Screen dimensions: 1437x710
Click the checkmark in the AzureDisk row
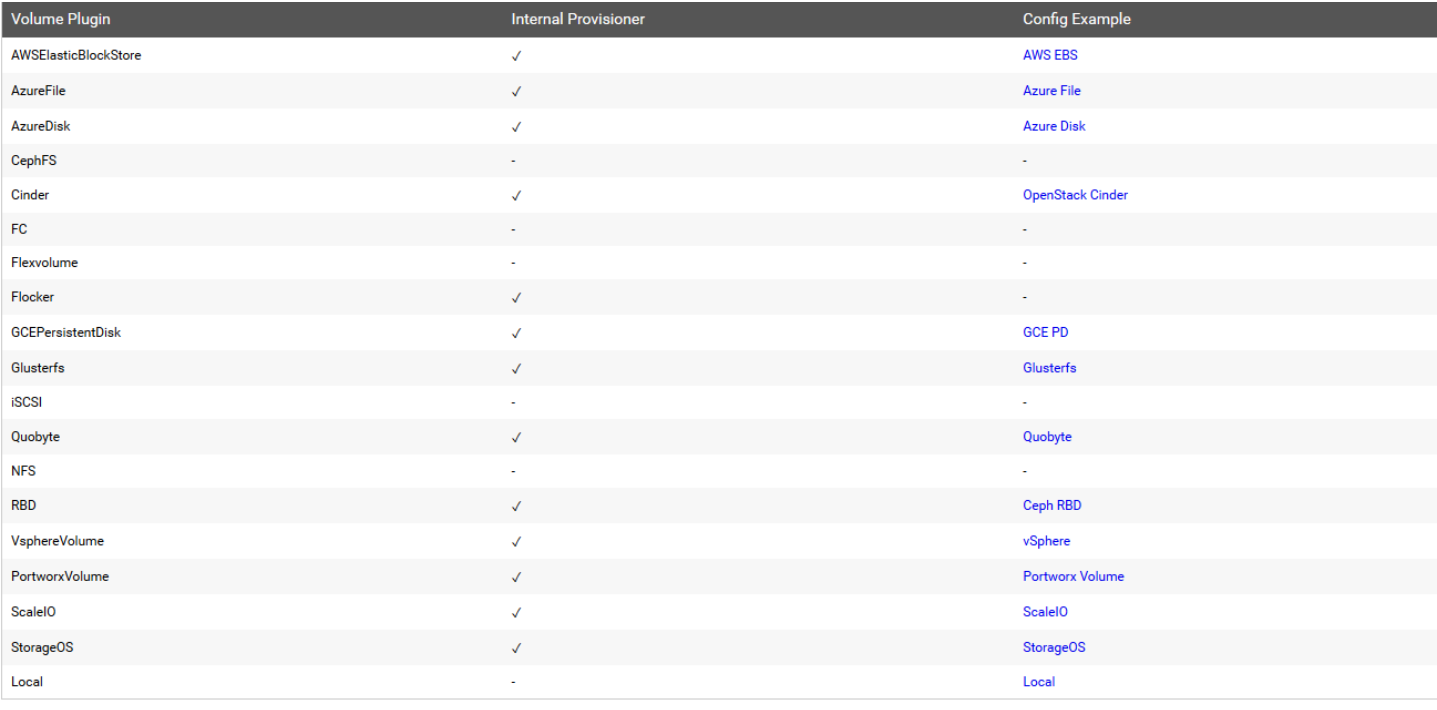pos(516,127)
